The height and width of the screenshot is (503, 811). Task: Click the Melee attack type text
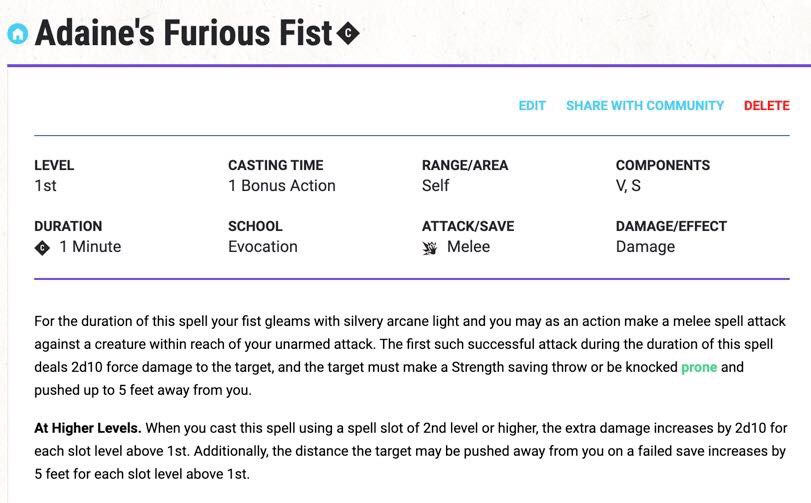[468, 246]
